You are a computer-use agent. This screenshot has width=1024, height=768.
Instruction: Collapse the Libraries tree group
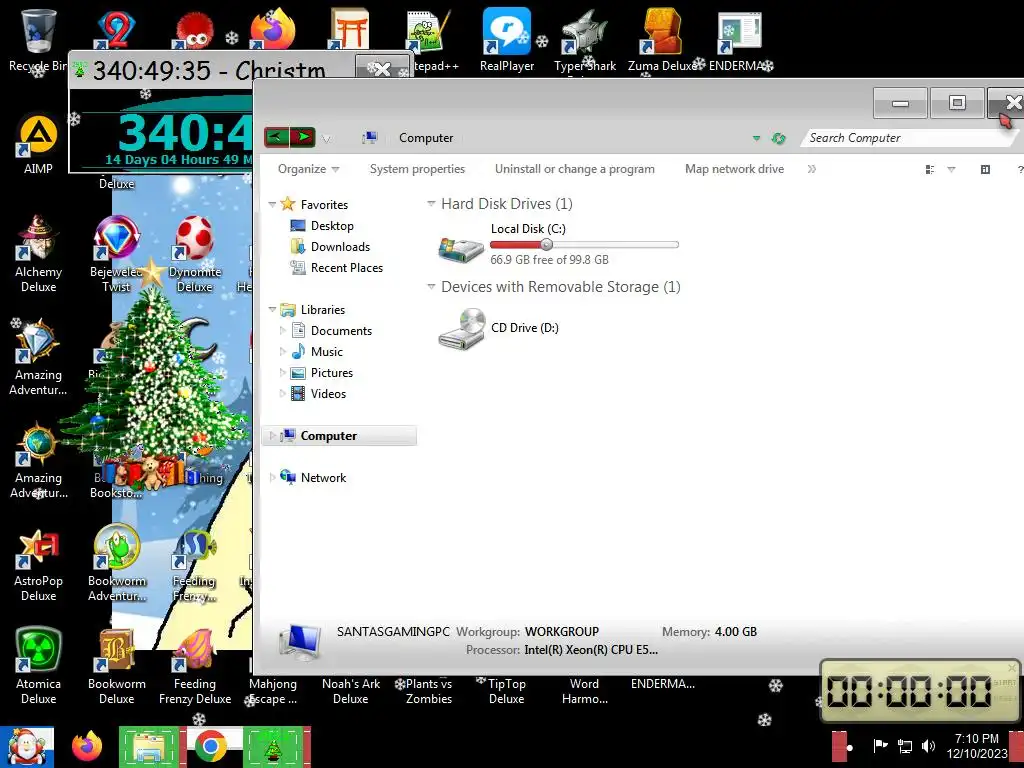pos(272,310)
